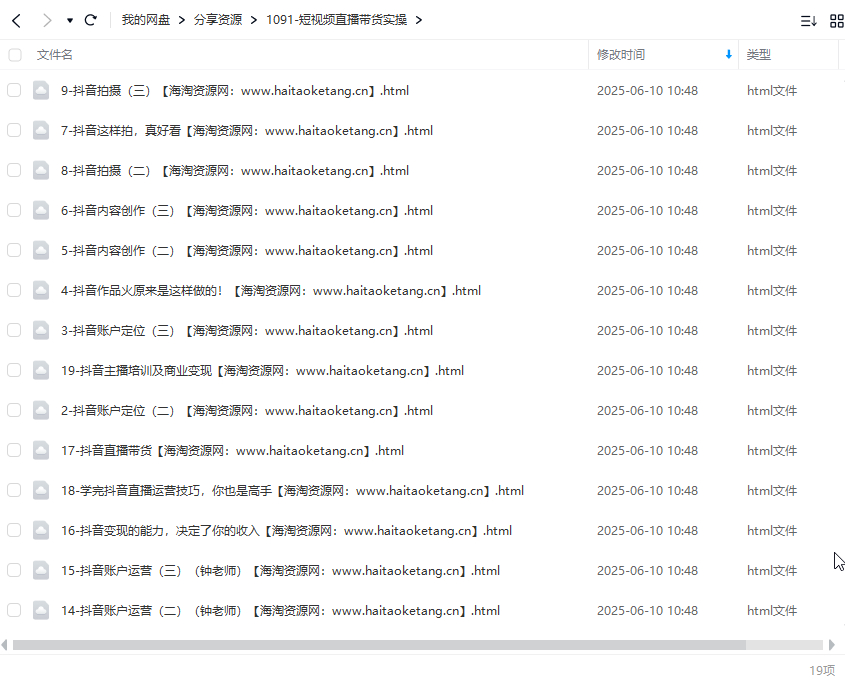This screenshot has height=681, width=845.
Task: Navigate to 分享资源 in breadcrumb
Action: coord(218,20)
